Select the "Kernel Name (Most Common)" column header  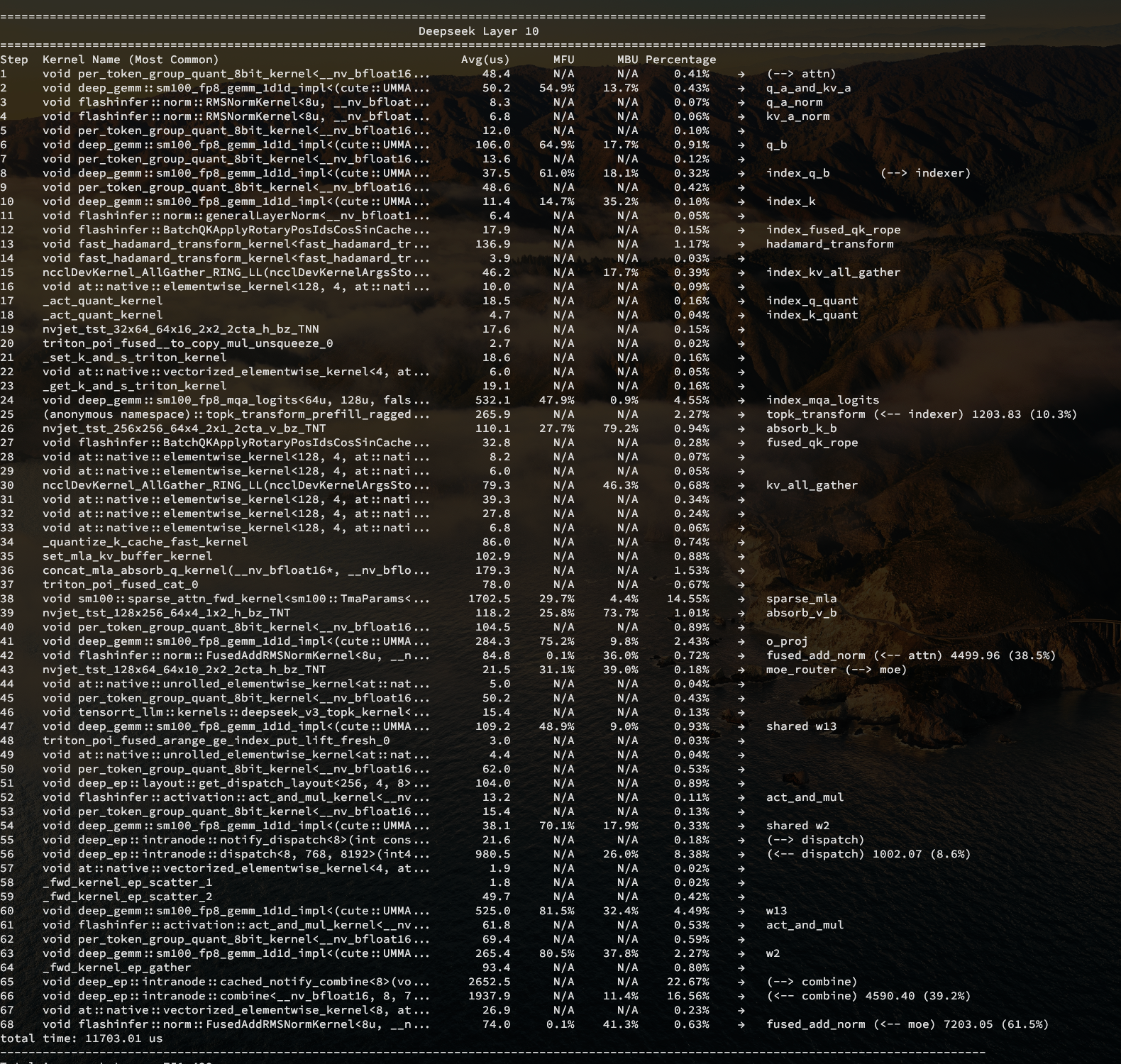(x=131, y=60)
